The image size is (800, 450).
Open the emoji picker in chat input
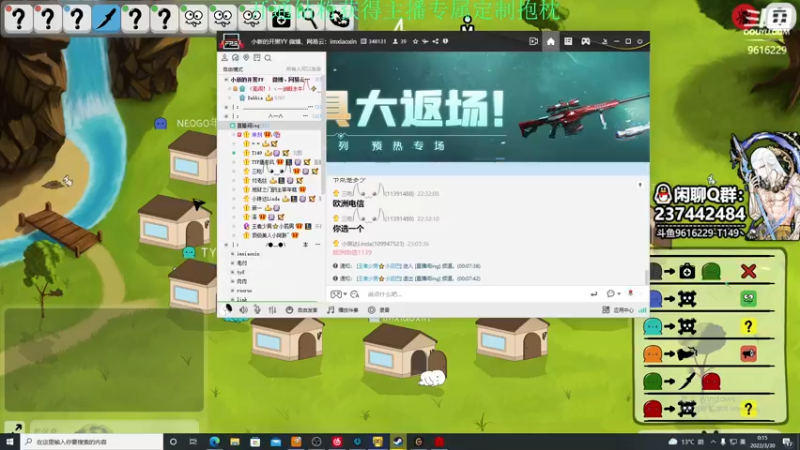(355, 294)
